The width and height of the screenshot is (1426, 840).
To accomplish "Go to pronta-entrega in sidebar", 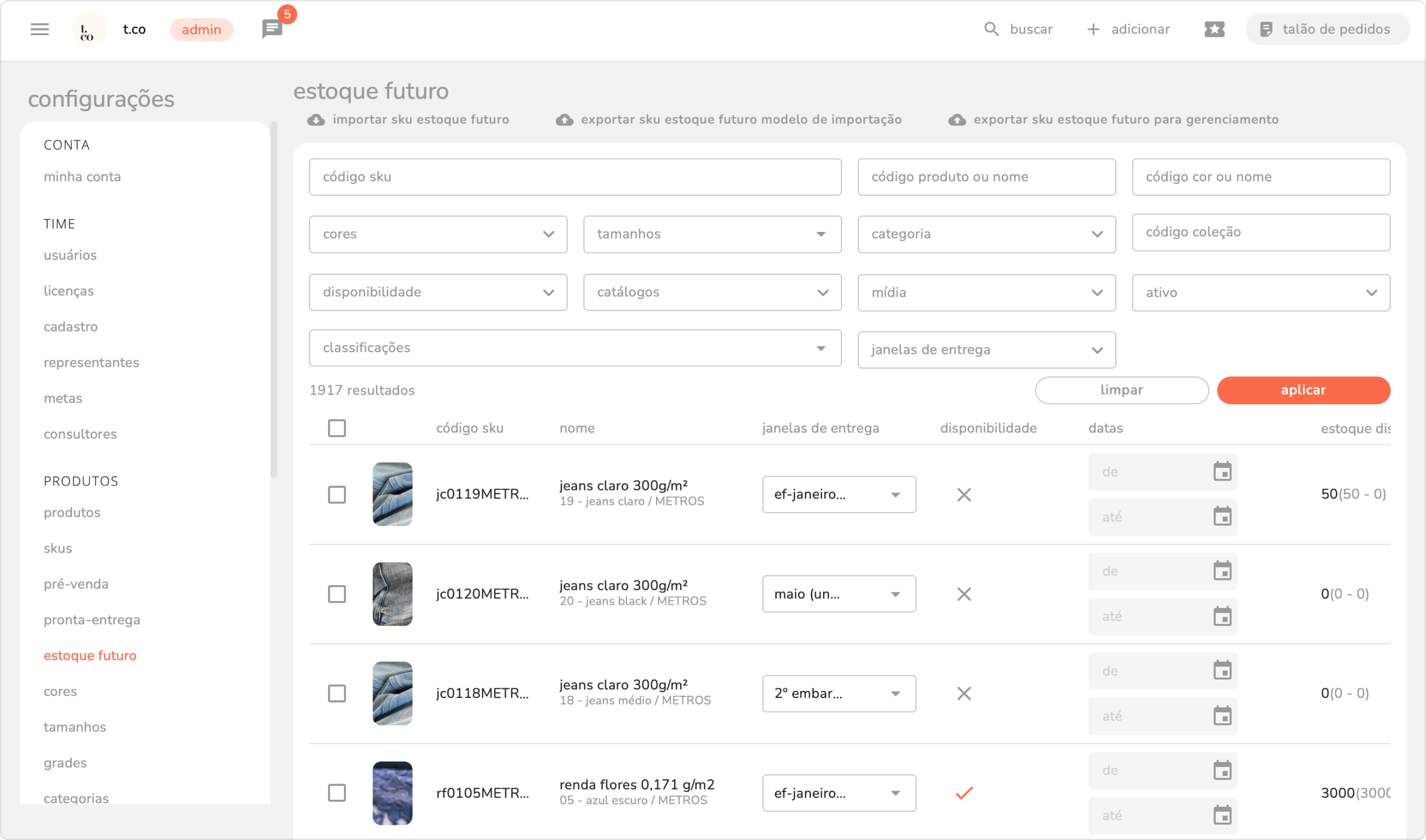I will (92, 619).
